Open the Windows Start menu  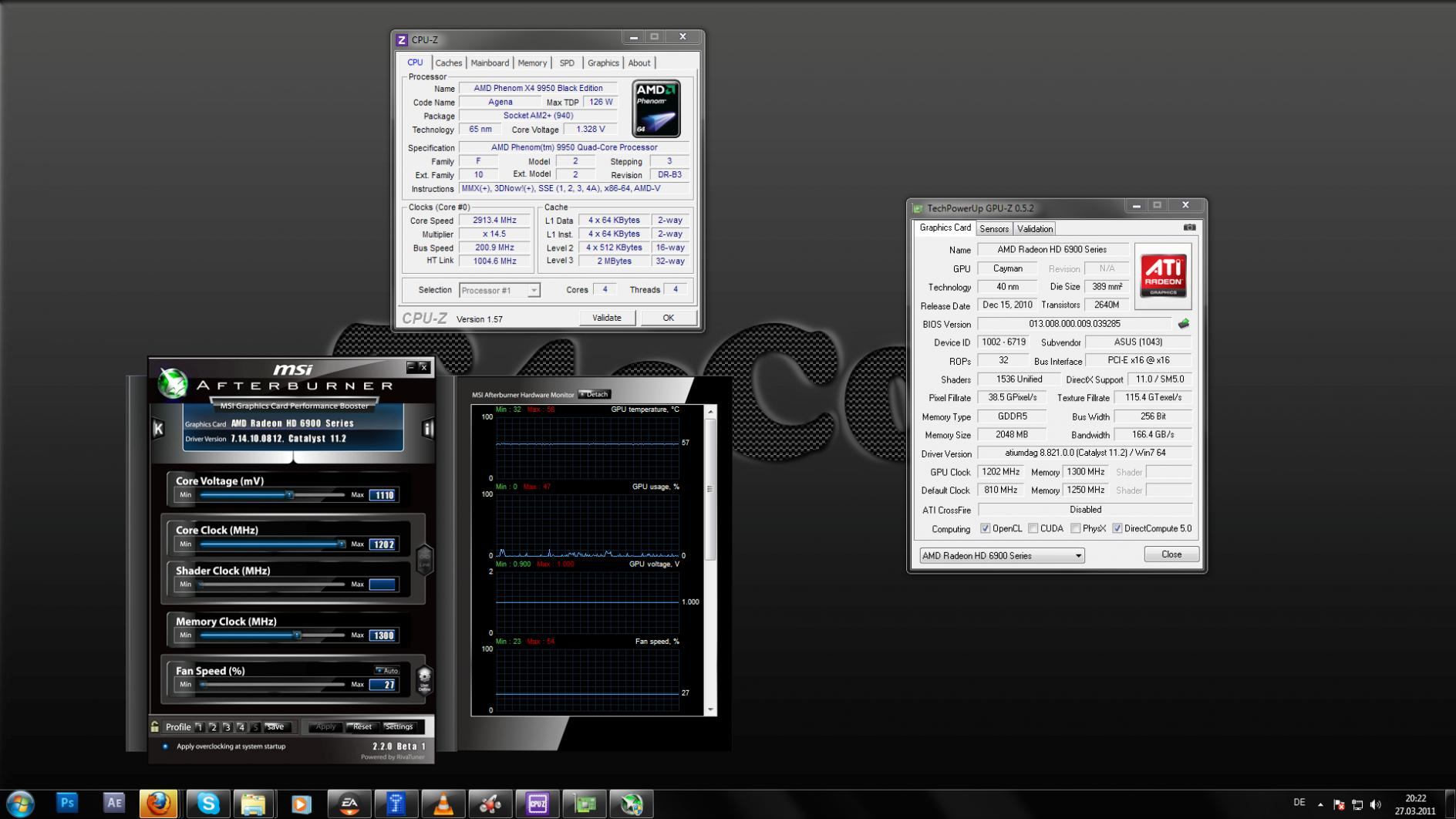coord(19,804)
